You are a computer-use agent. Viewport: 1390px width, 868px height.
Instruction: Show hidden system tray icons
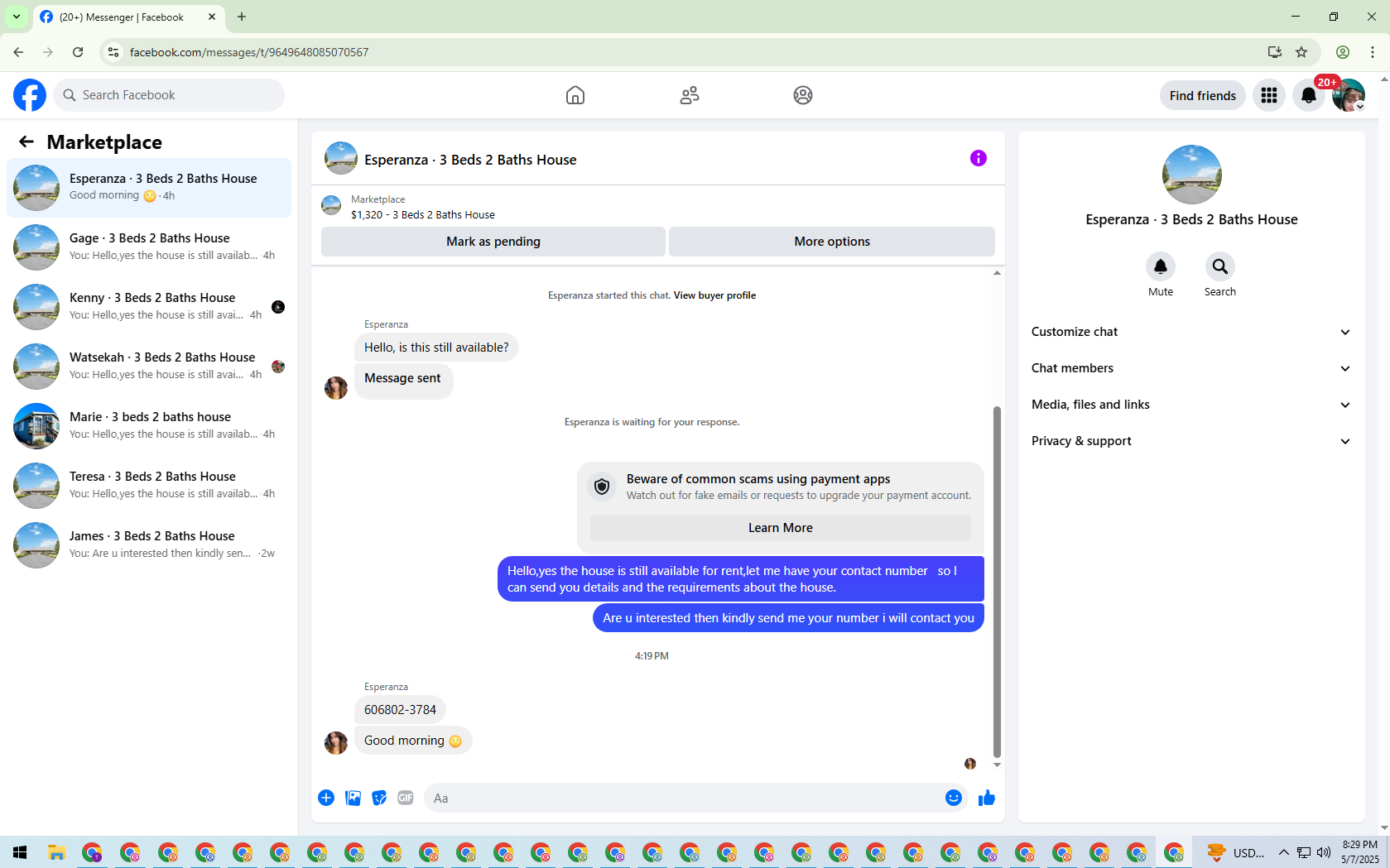[x=1284, y=852]
